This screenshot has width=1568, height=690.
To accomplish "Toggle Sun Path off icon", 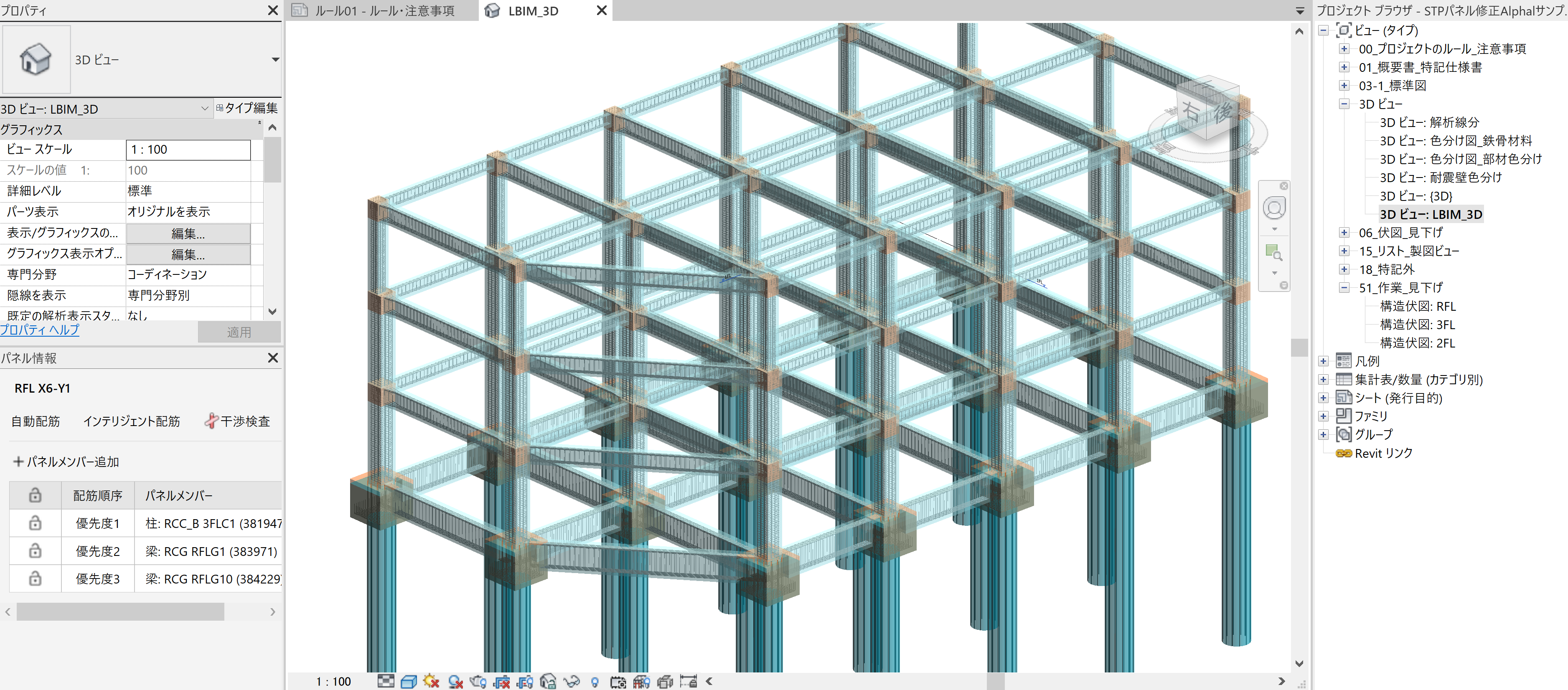I will [432, 681].
